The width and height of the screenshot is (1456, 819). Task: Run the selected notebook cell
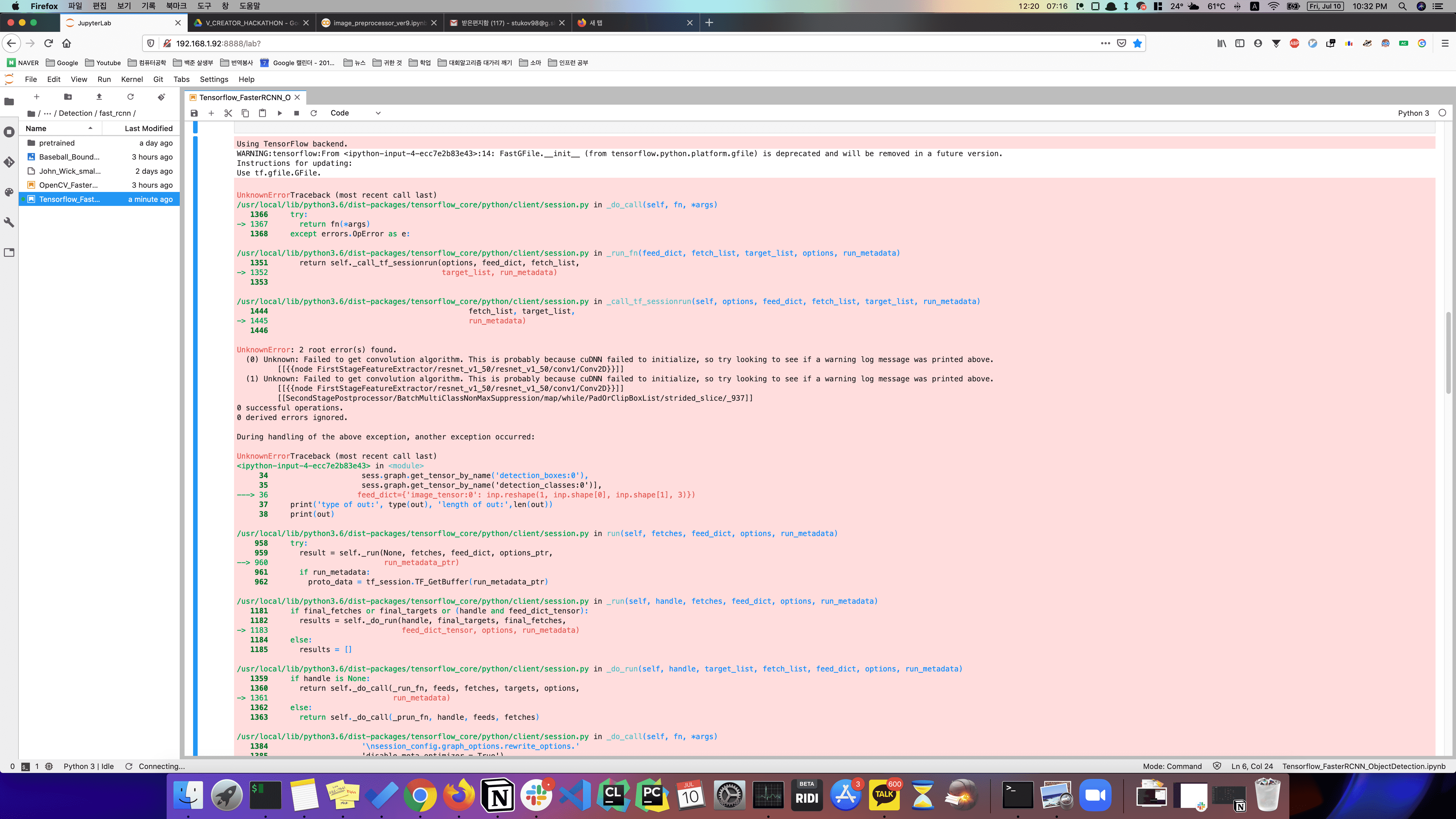[279, 113]
